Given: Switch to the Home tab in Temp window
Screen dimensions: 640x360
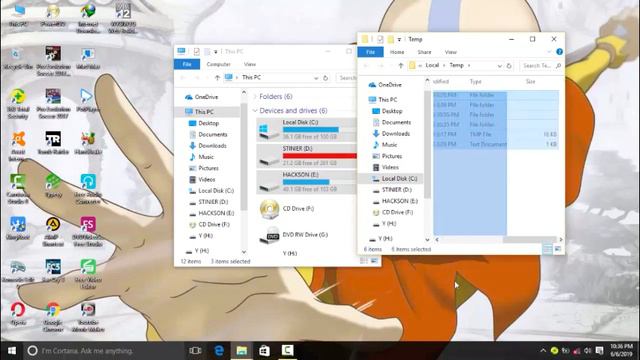Looking at the screenshot, I should pos(397,52).
